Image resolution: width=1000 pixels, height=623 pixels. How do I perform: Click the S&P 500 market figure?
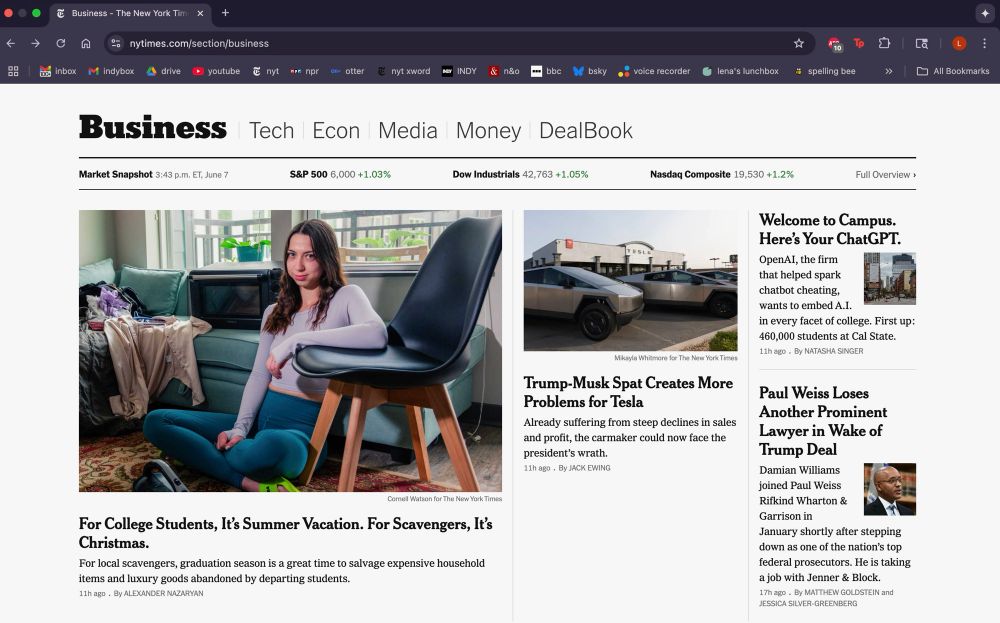(340, 174)
